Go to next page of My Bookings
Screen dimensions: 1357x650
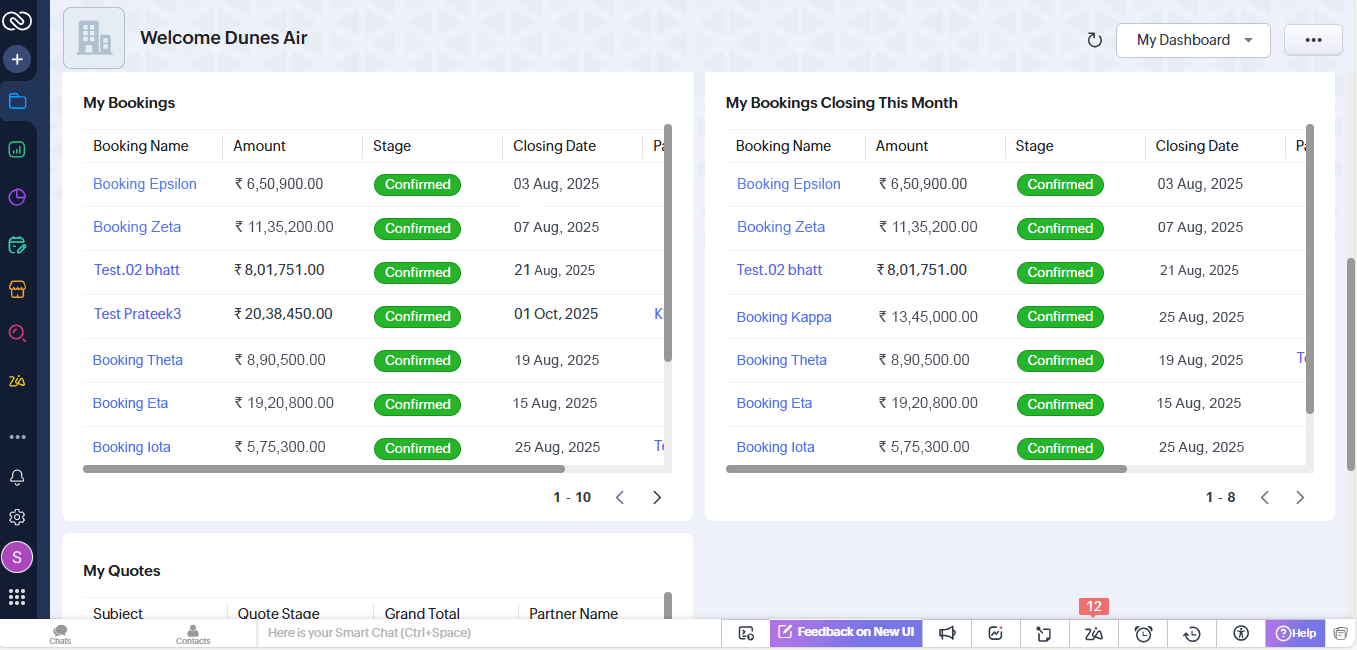point(657,497)
